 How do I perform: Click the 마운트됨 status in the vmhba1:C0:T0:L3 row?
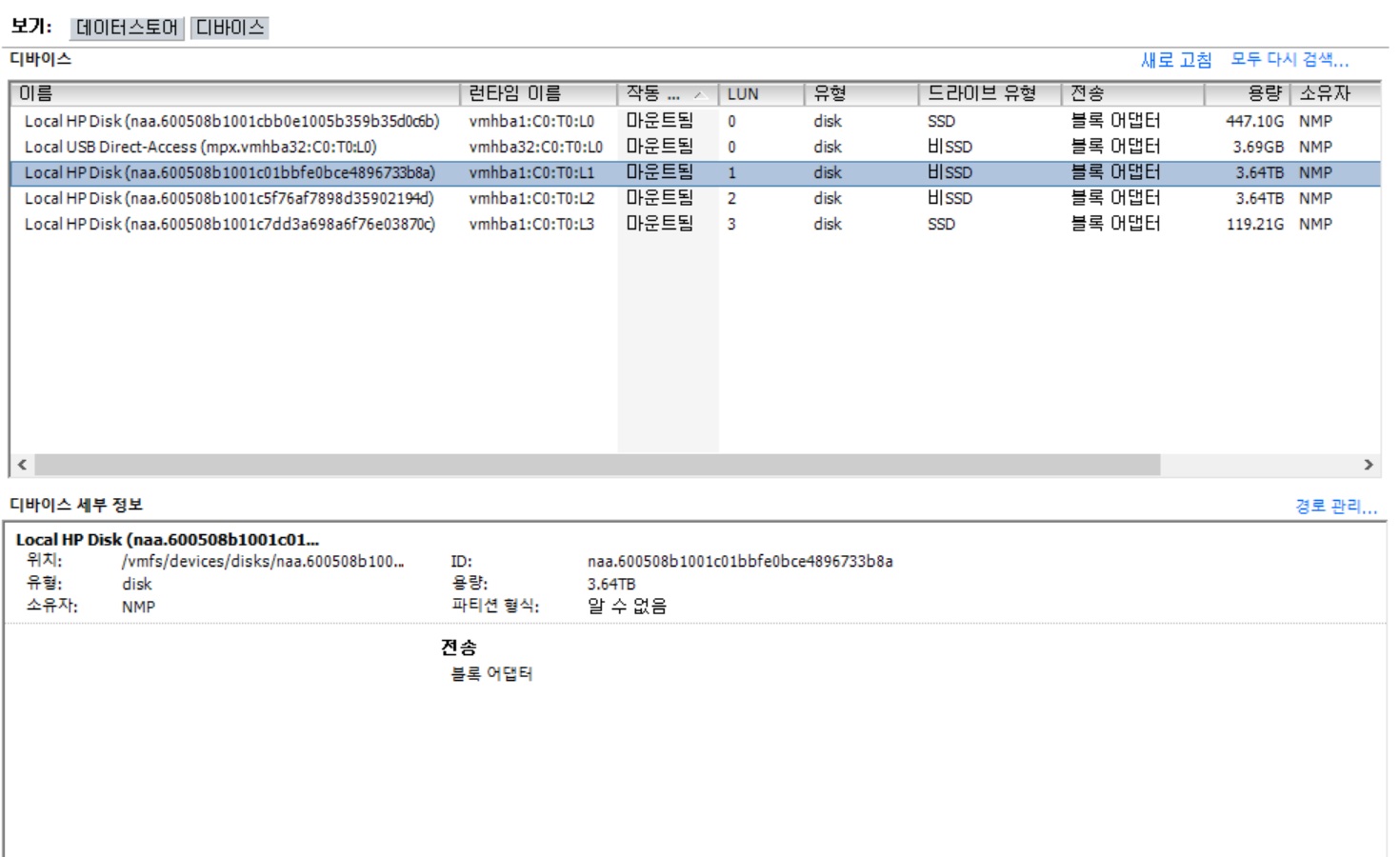click(x=659, y=224)
